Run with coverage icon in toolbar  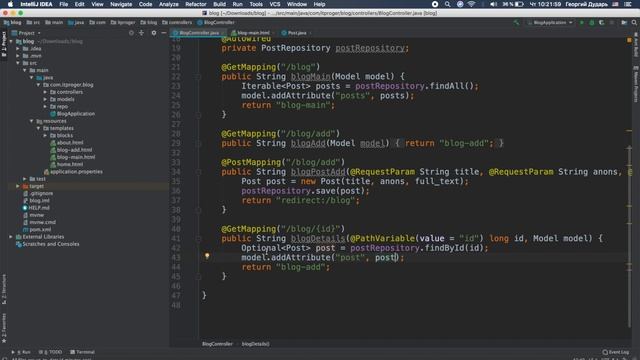coord(601,22)
